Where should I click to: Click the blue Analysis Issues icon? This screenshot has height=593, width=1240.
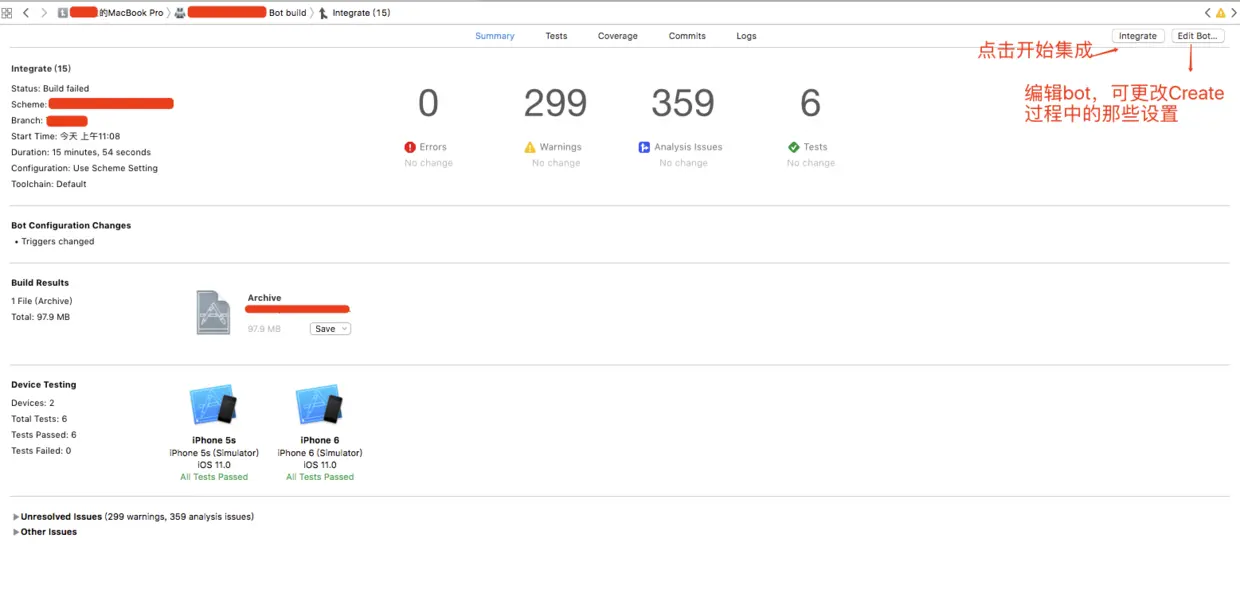[x=644, y=147]
